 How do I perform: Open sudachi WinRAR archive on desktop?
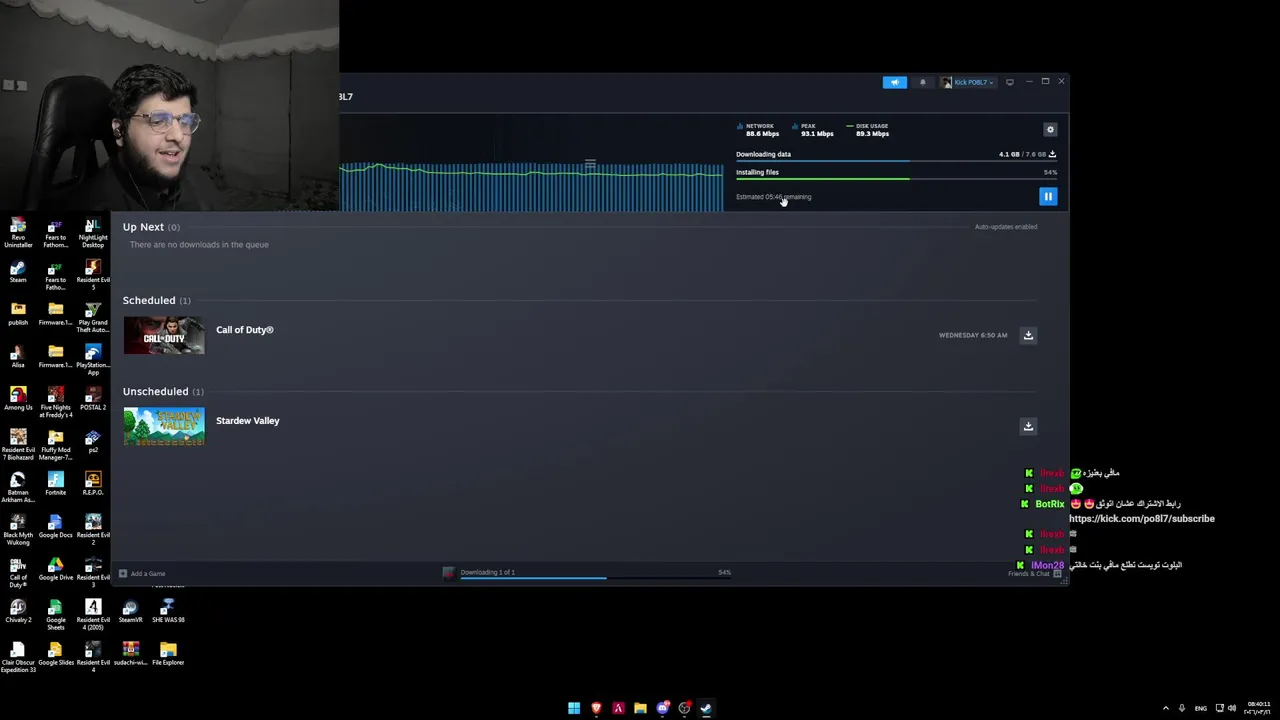click(x=131, y=653)
